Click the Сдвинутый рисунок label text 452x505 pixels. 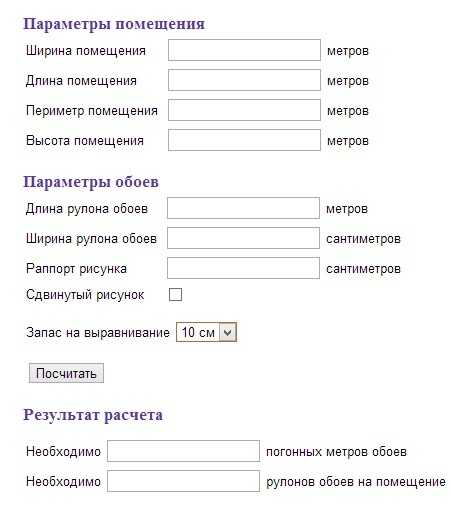pos(85,295)
